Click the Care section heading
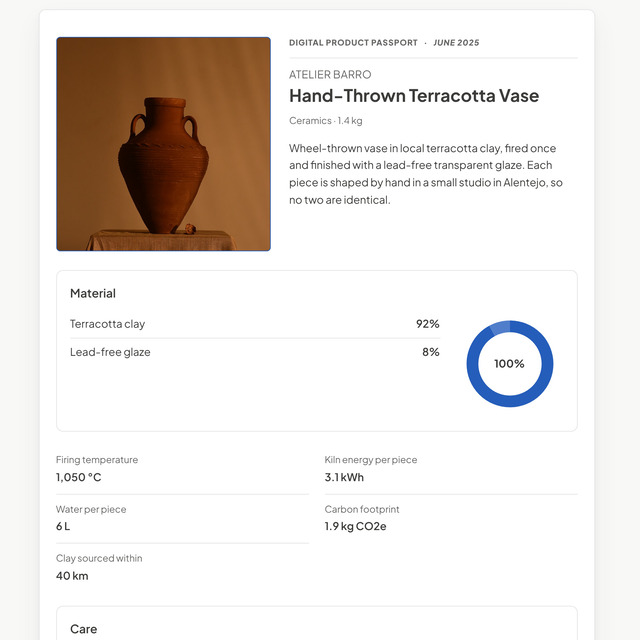 (x=84, y=629)
